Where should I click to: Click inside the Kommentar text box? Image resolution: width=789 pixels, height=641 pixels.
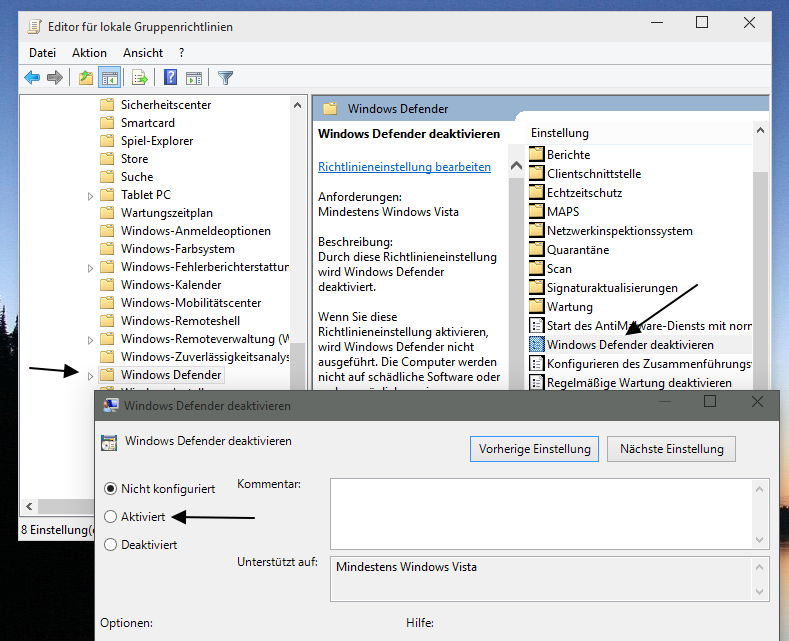tap(540, 514)
